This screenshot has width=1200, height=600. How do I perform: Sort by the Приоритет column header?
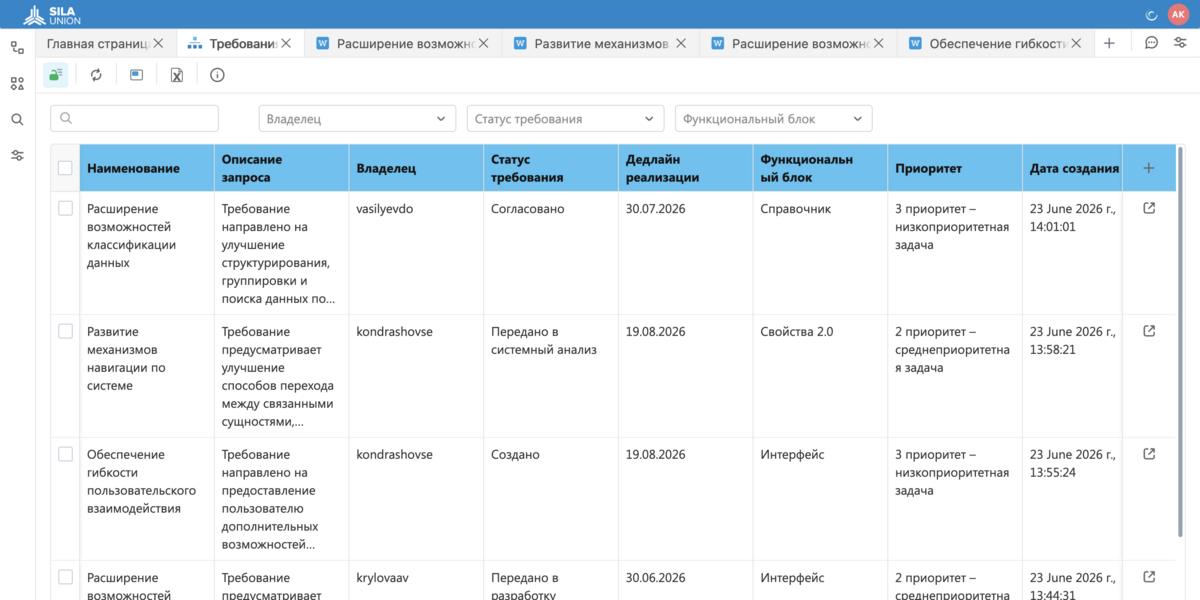tap(955, 168)
